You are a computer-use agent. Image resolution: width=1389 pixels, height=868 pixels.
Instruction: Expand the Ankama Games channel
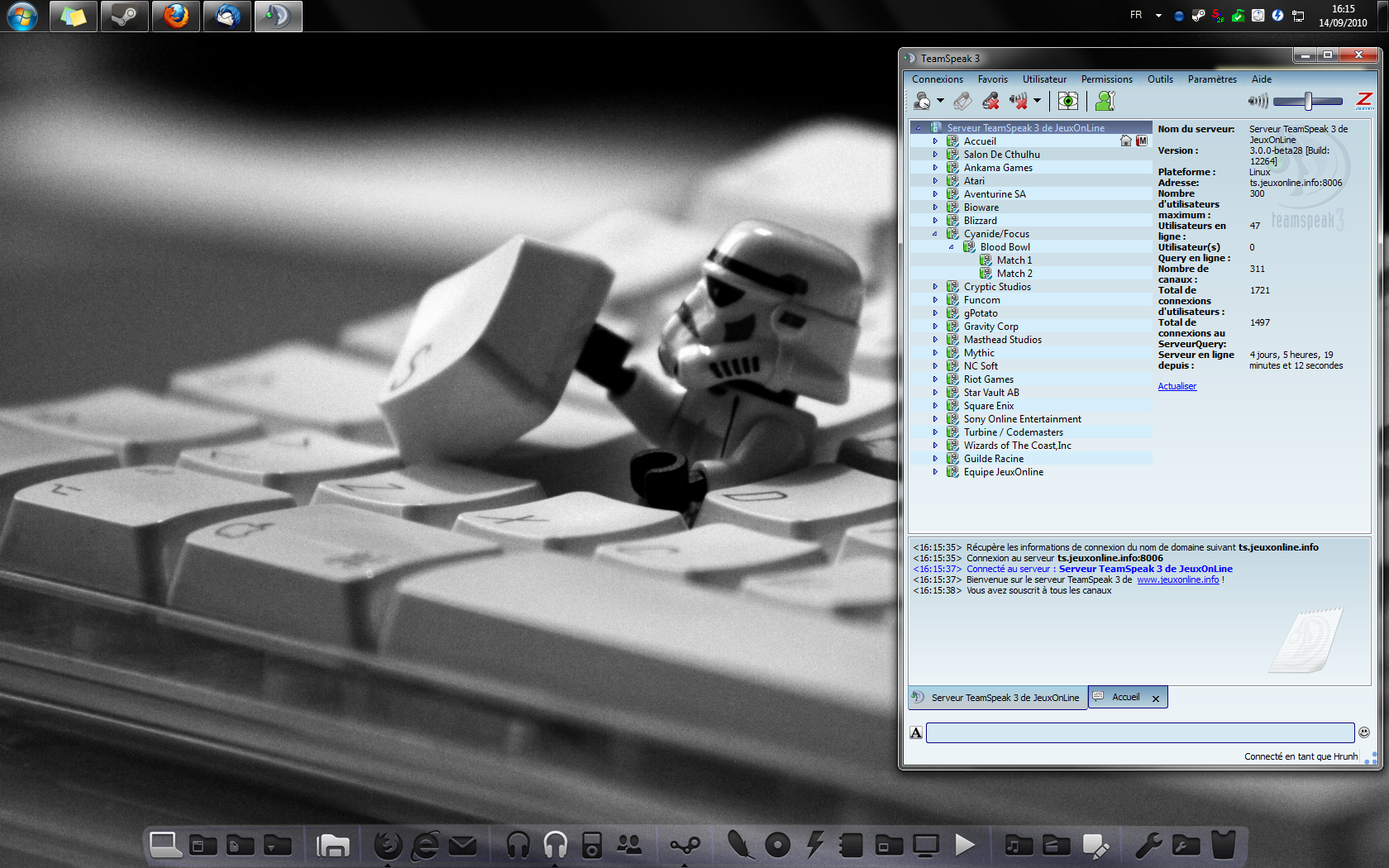(935, 168)
